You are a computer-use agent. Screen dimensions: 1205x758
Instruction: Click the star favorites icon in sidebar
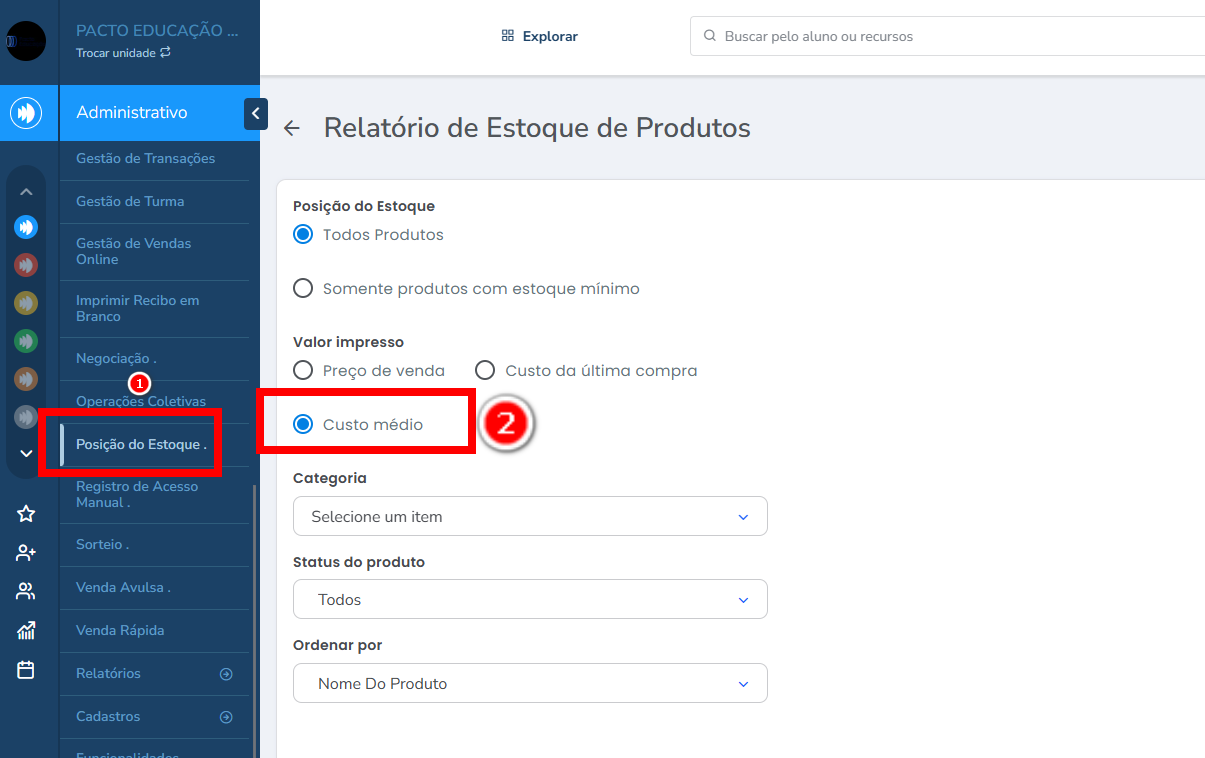pos(26,514)
